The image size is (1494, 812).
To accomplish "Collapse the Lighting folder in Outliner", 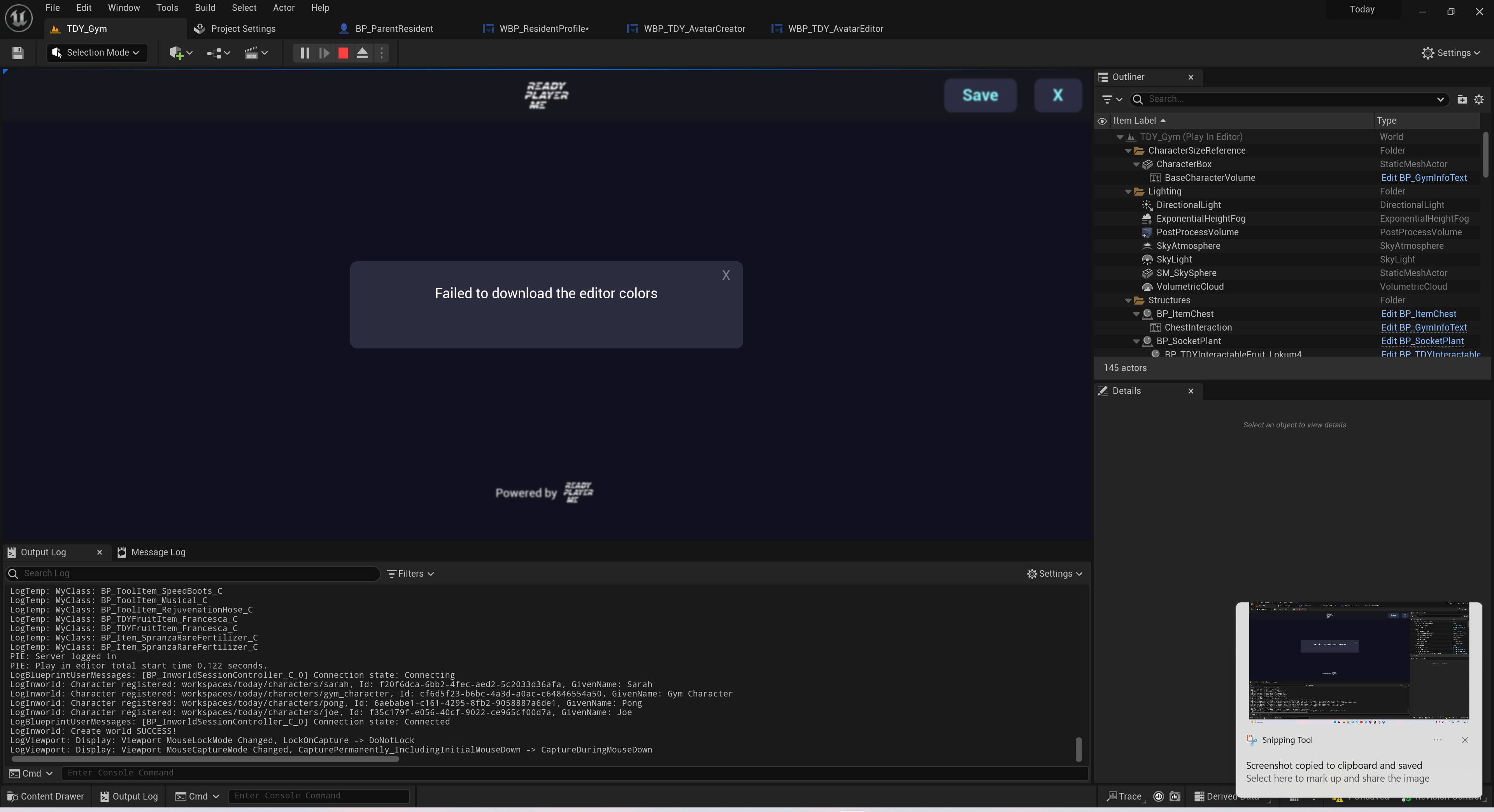I will pyautogui.click(x=1128, y=191).
